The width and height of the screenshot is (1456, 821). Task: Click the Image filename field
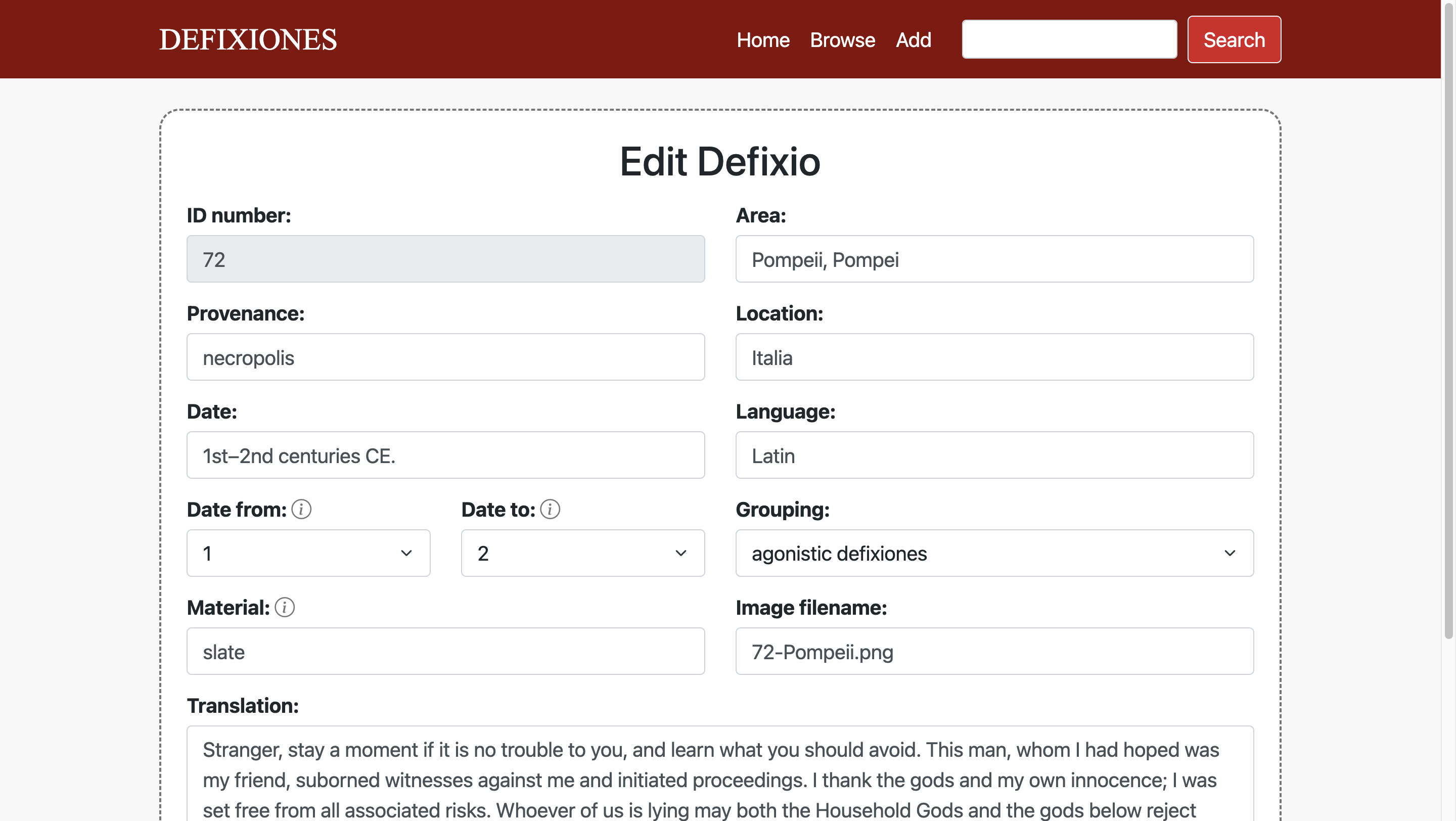tap(993, 652)
